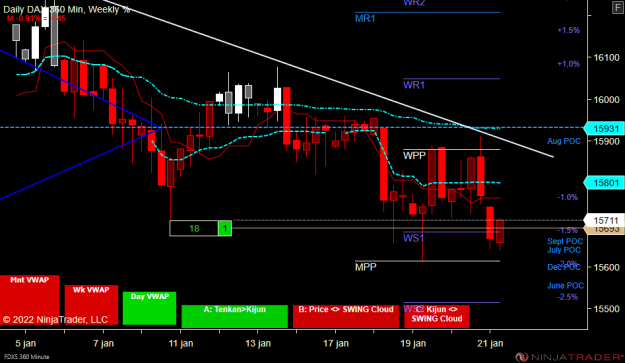Click the 11 jan date on time axis
The height and width of the screenshot is (363, 625).
pyautogui.click(x=181, y=343)
